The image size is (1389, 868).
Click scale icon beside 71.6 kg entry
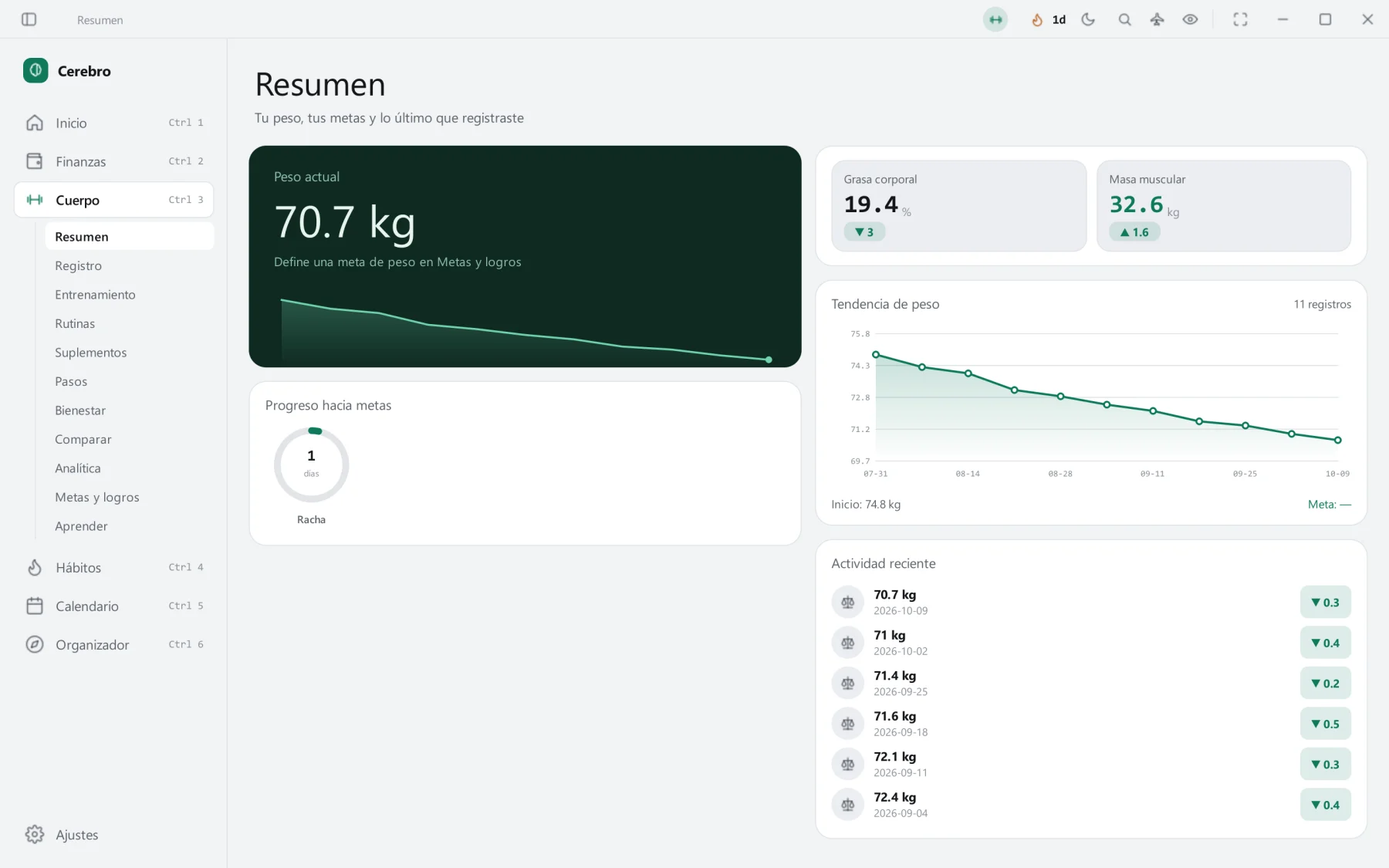[847, 724]
